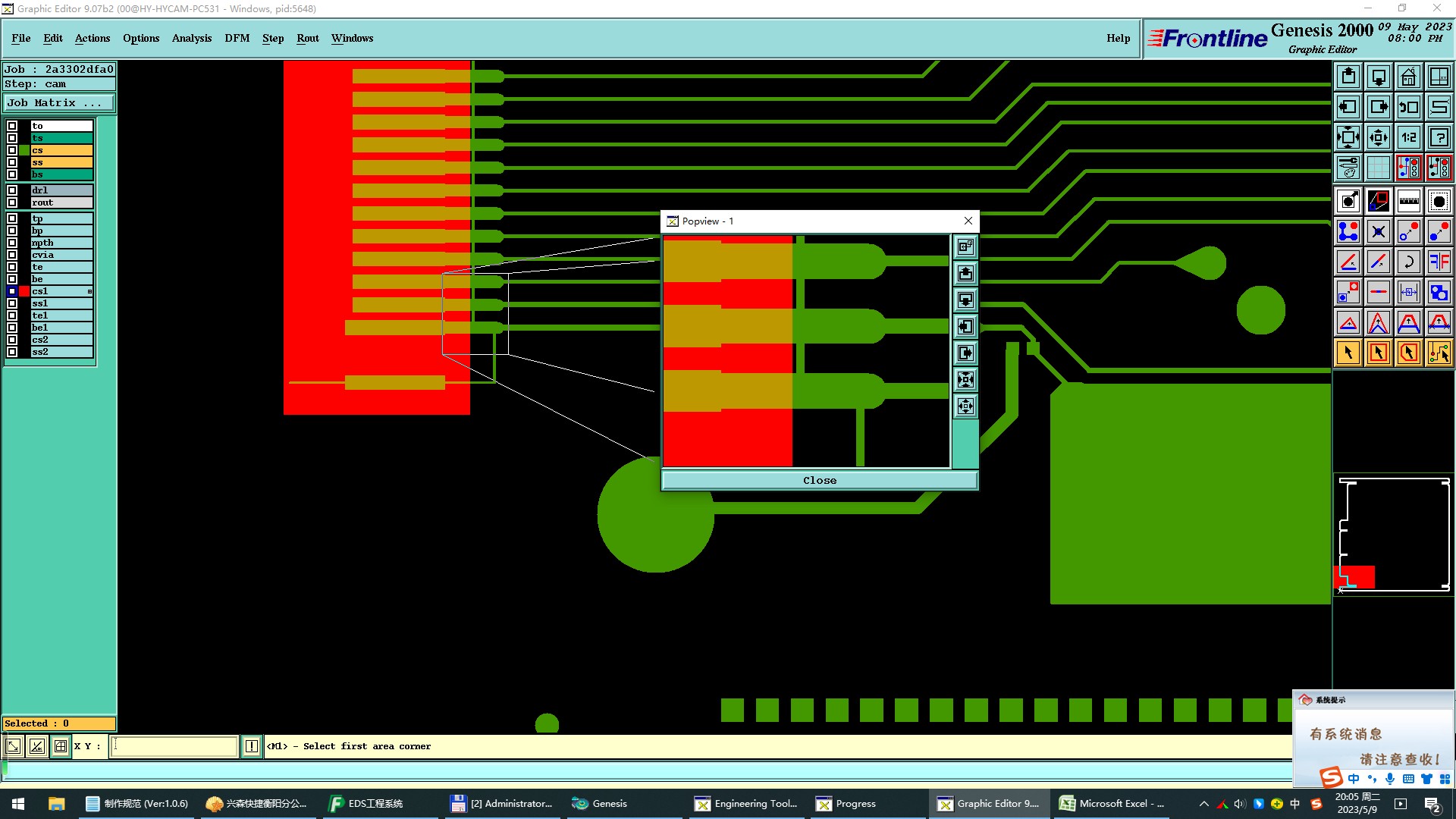This screenshot has width=1456, height=819.
Task: Click the 1:2 zoom scale icon
Action: coord(1408,137)
